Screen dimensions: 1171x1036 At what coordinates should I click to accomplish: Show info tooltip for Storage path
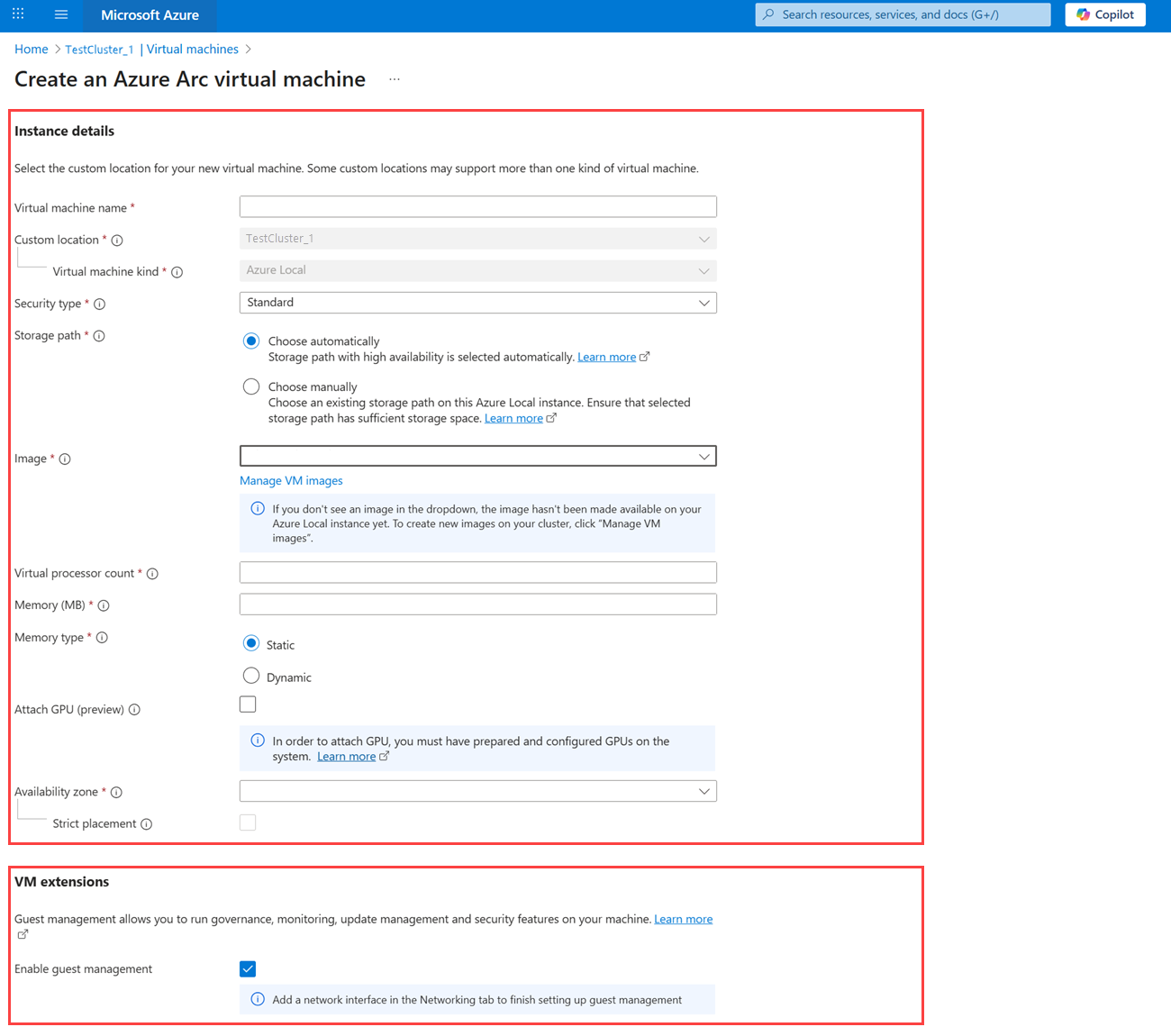click(99, 336)
